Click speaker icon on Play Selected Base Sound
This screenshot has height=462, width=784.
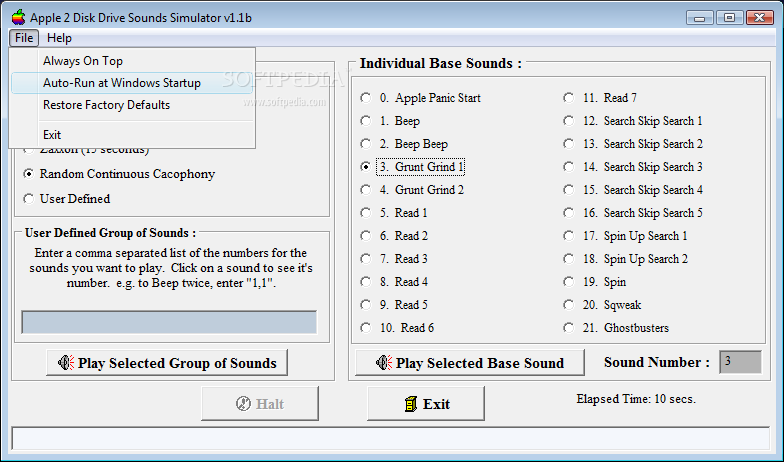(x=384, y=362)
